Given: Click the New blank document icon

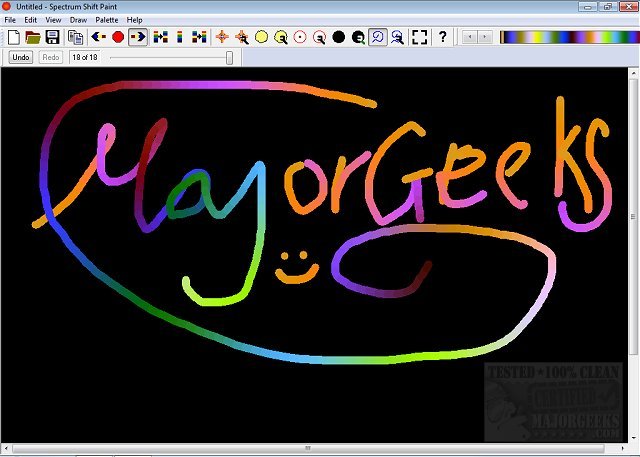Looking at the screenshot, I should pos(14,37).
